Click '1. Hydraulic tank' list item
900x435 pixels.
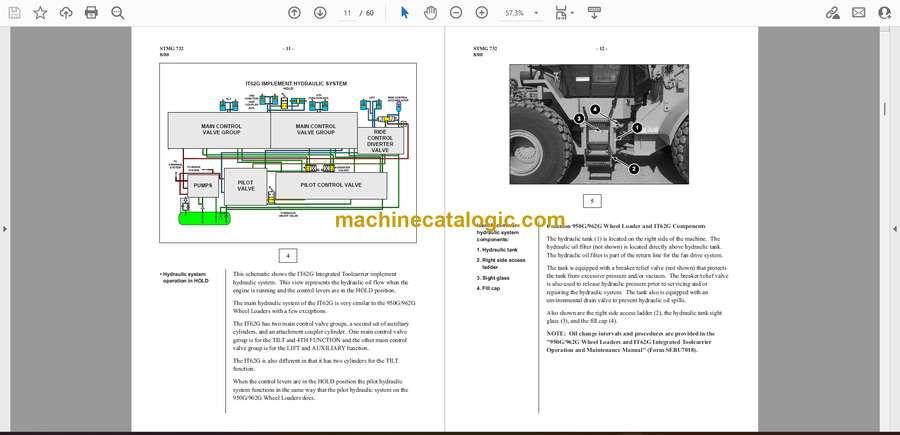pyautogui.click(x=496, y=250)
